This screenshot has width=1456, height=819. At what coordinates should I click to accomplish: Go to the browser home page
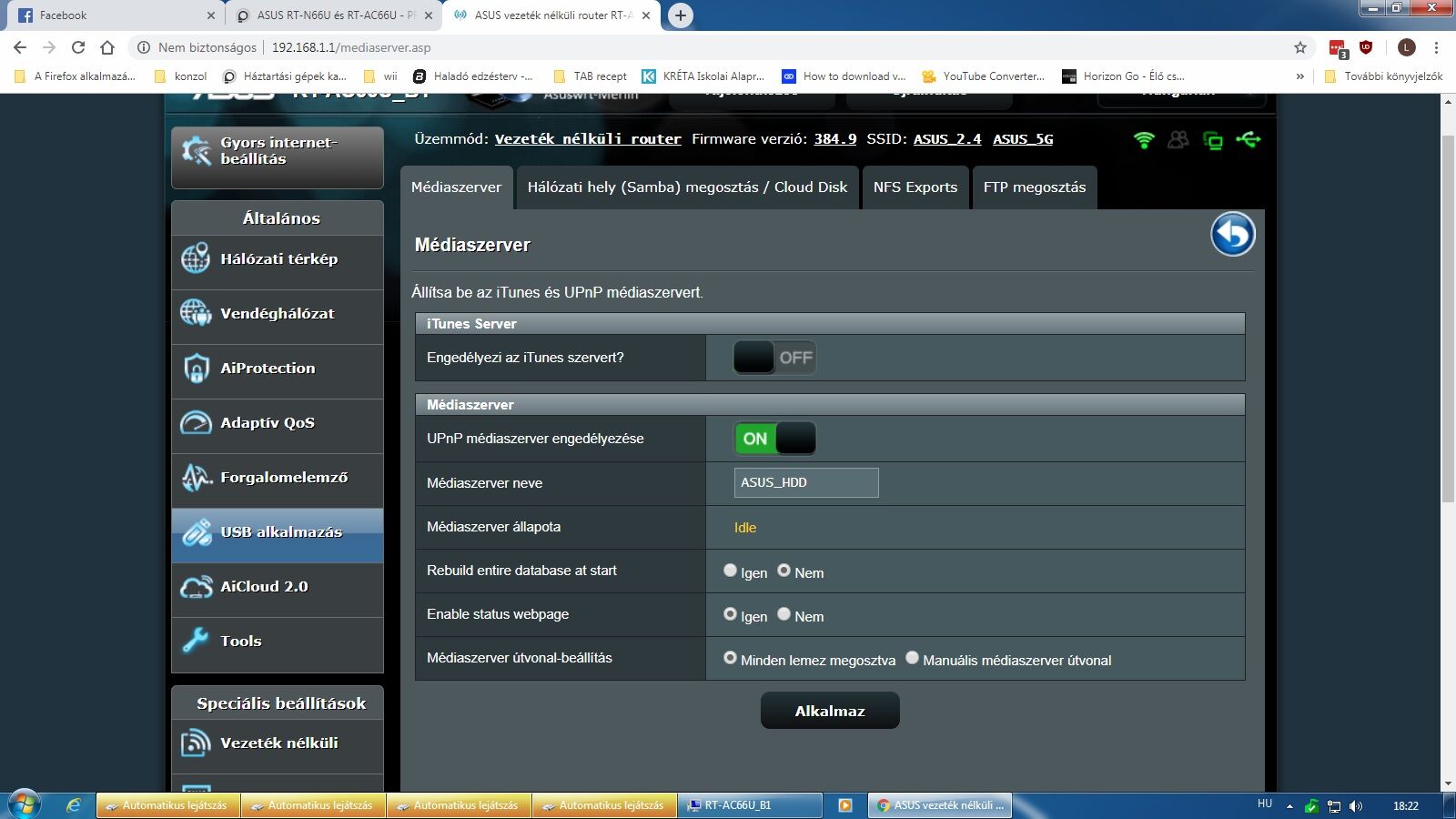(x=107, y=47)
